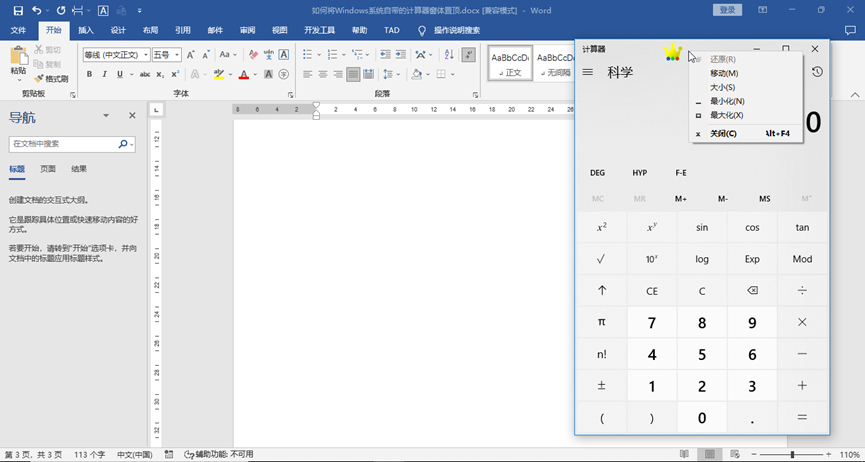
Task: Click the zoom slider in Word's status bar
Action: point(793,454)
